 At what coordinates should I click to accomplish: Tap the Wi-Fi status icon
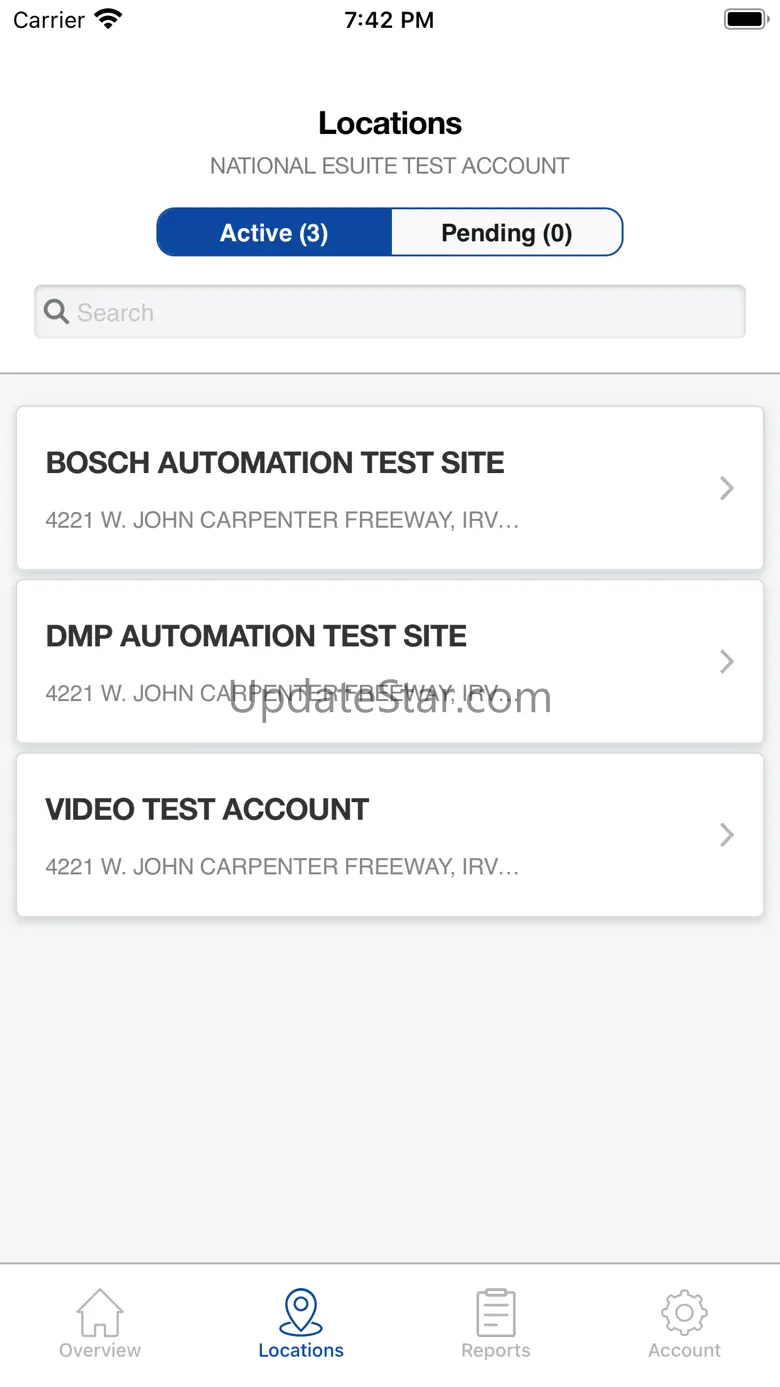click(107, 19)
